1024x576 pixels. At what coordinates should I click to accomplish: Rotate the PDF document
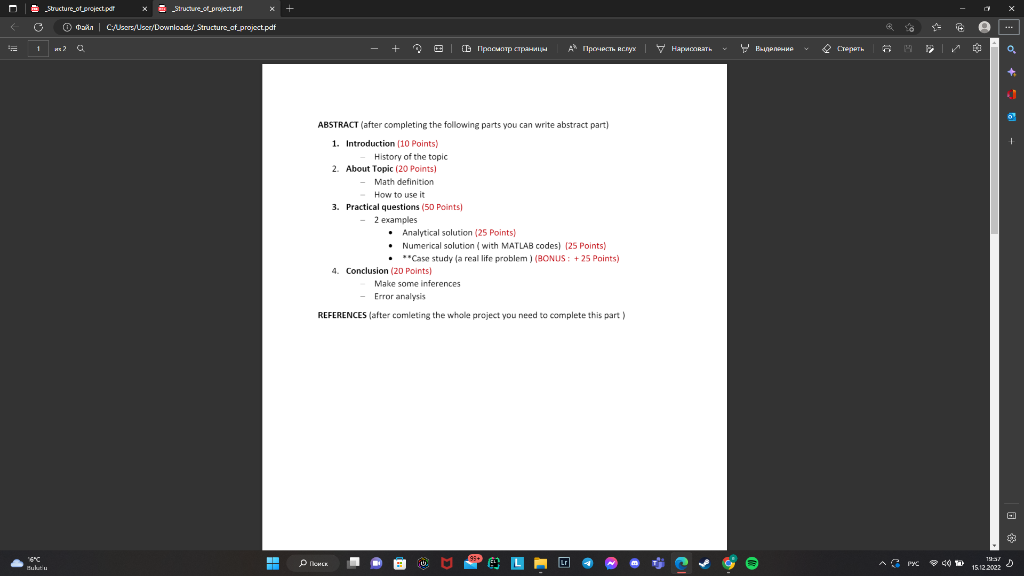[x=416, y=47]
